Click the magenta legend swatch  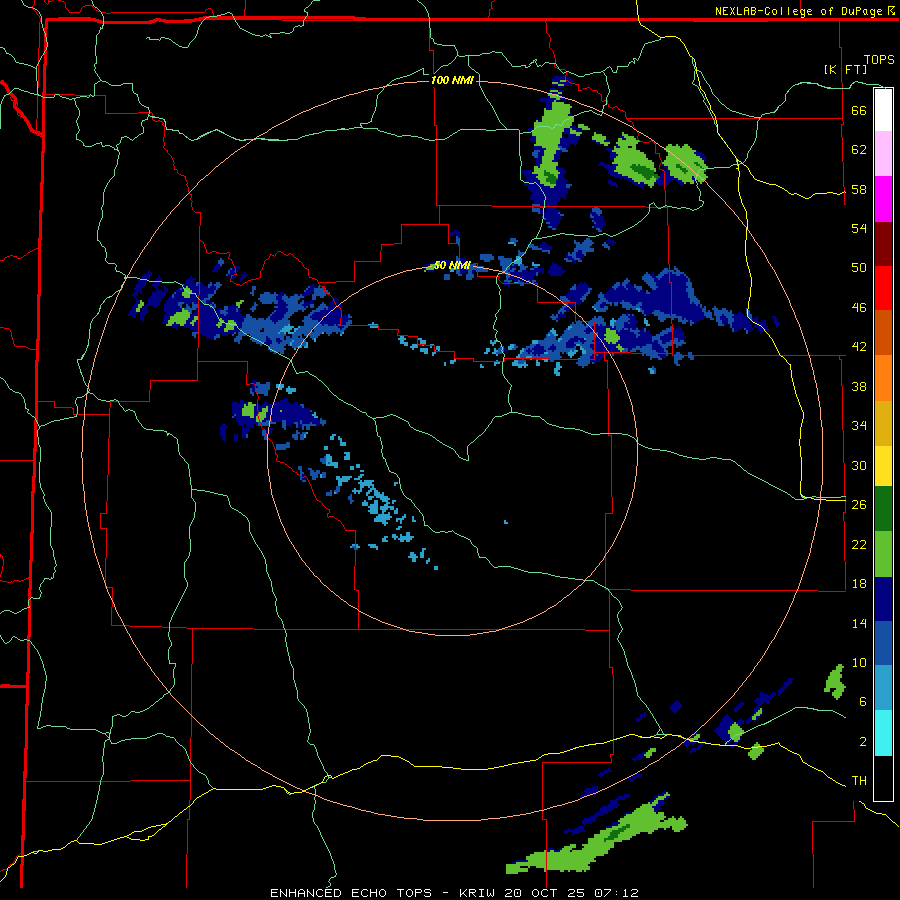point(883,199)
